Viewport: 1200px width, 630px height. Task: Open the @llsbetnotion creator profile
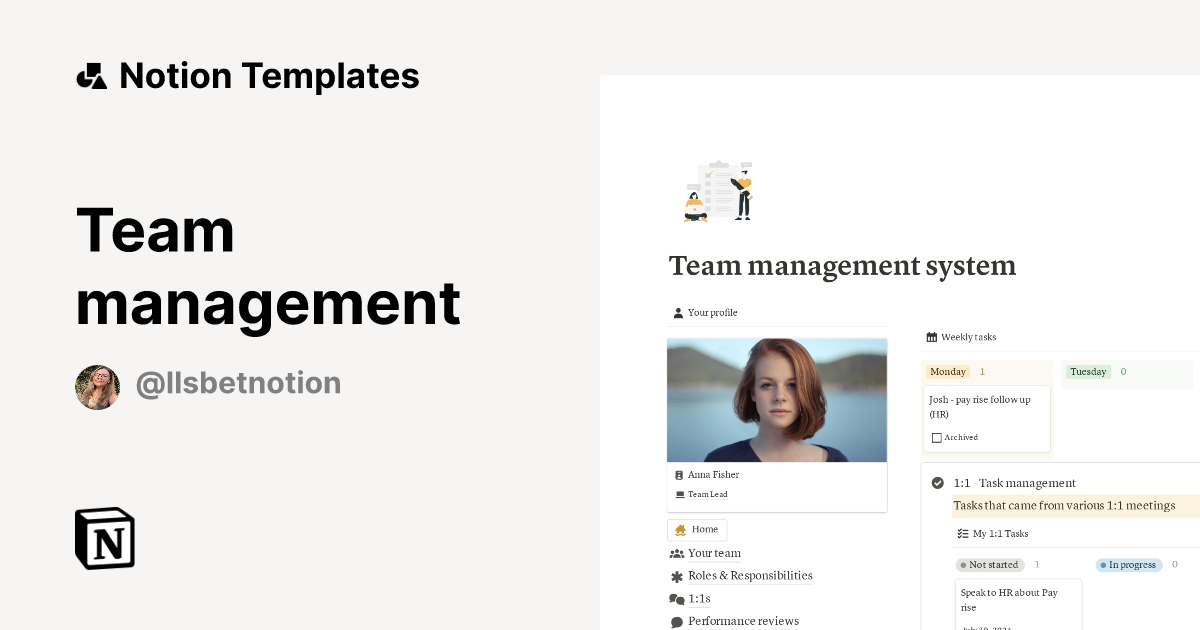pyautogui.click(x=239, y=383)
